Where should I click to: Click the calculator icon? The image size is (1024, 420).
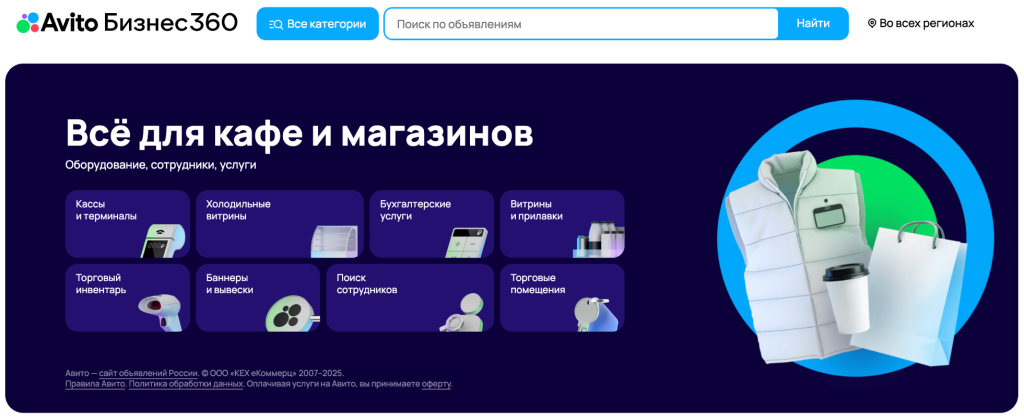467,242
